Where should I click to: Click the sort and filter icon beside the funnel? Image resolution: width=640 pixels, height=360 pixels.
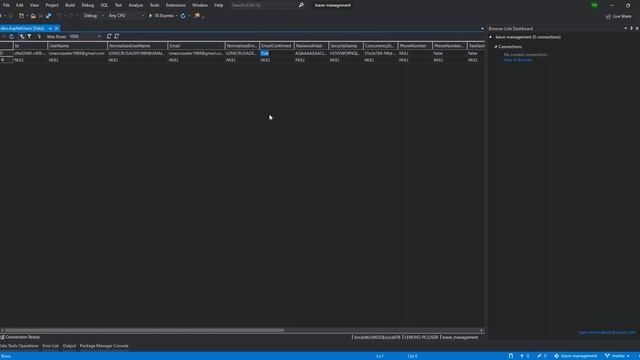click(x=22, y=37)
